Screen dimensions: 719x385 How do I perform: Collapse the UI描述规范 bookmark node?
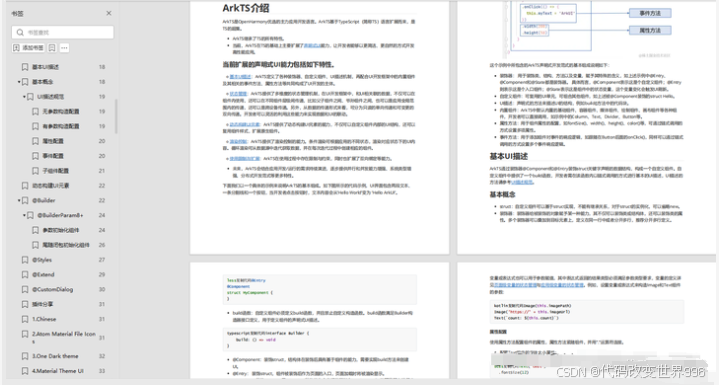(24, 97)
